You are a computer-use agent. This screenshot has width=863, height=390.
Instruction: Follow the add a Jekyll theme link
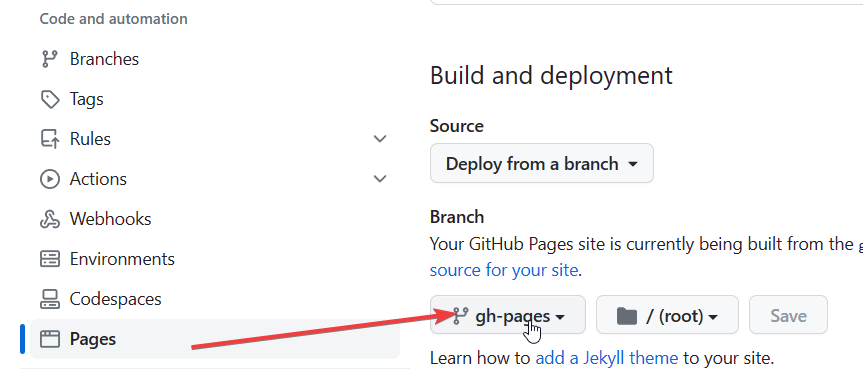tap(607, 359)
